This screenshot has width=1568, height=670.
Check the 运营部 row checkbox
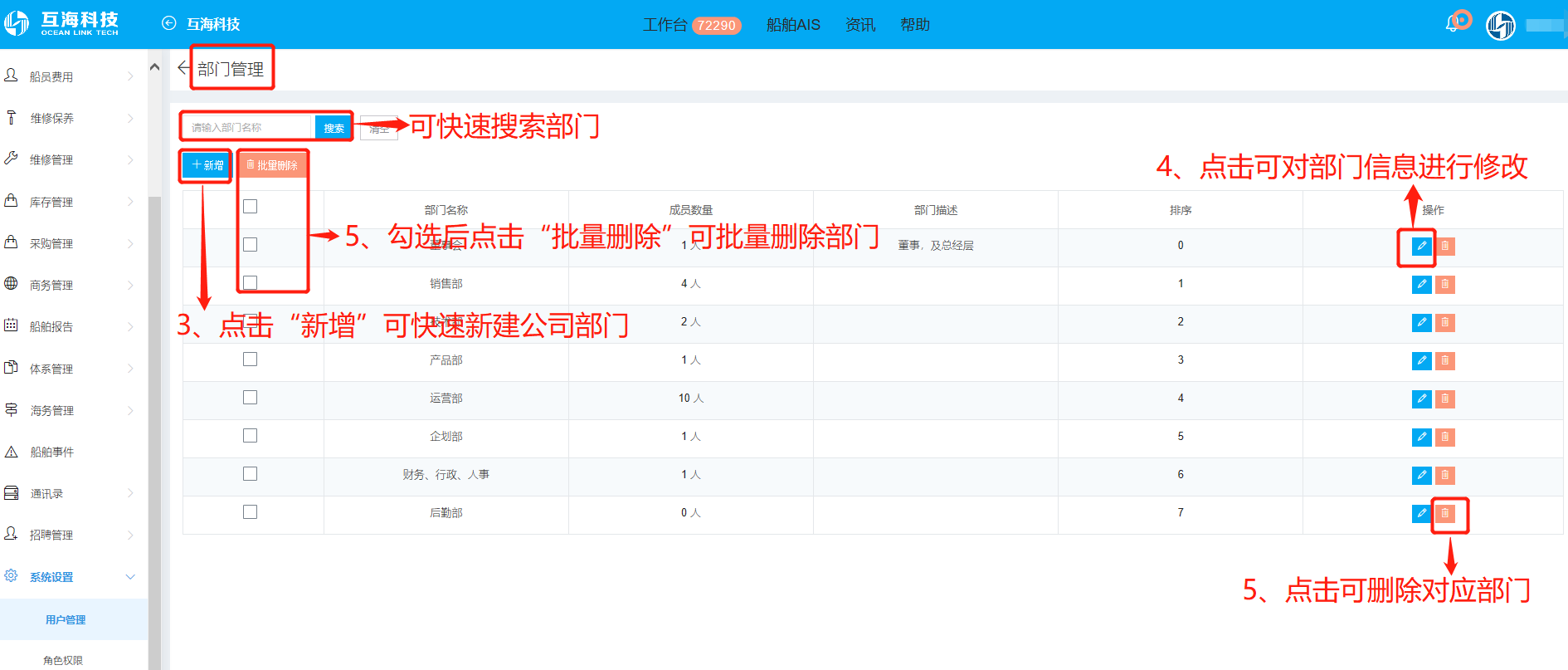tap(250, 397)
